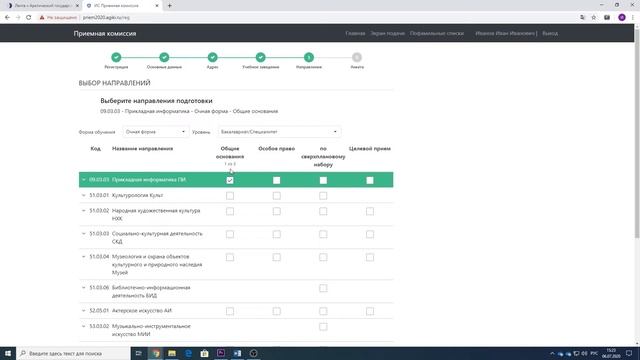Switch to Chrome on the taskbar
Viewport: 640px width, 360px height.
coord(156,353)
